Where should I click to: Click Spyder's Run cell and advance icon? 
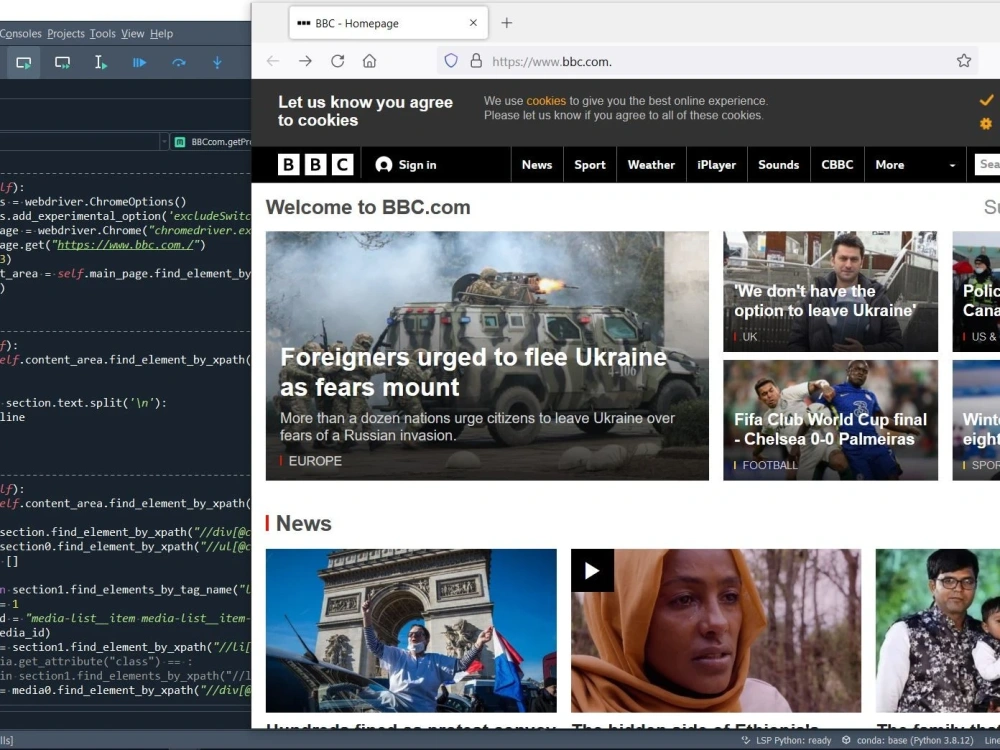62,62
